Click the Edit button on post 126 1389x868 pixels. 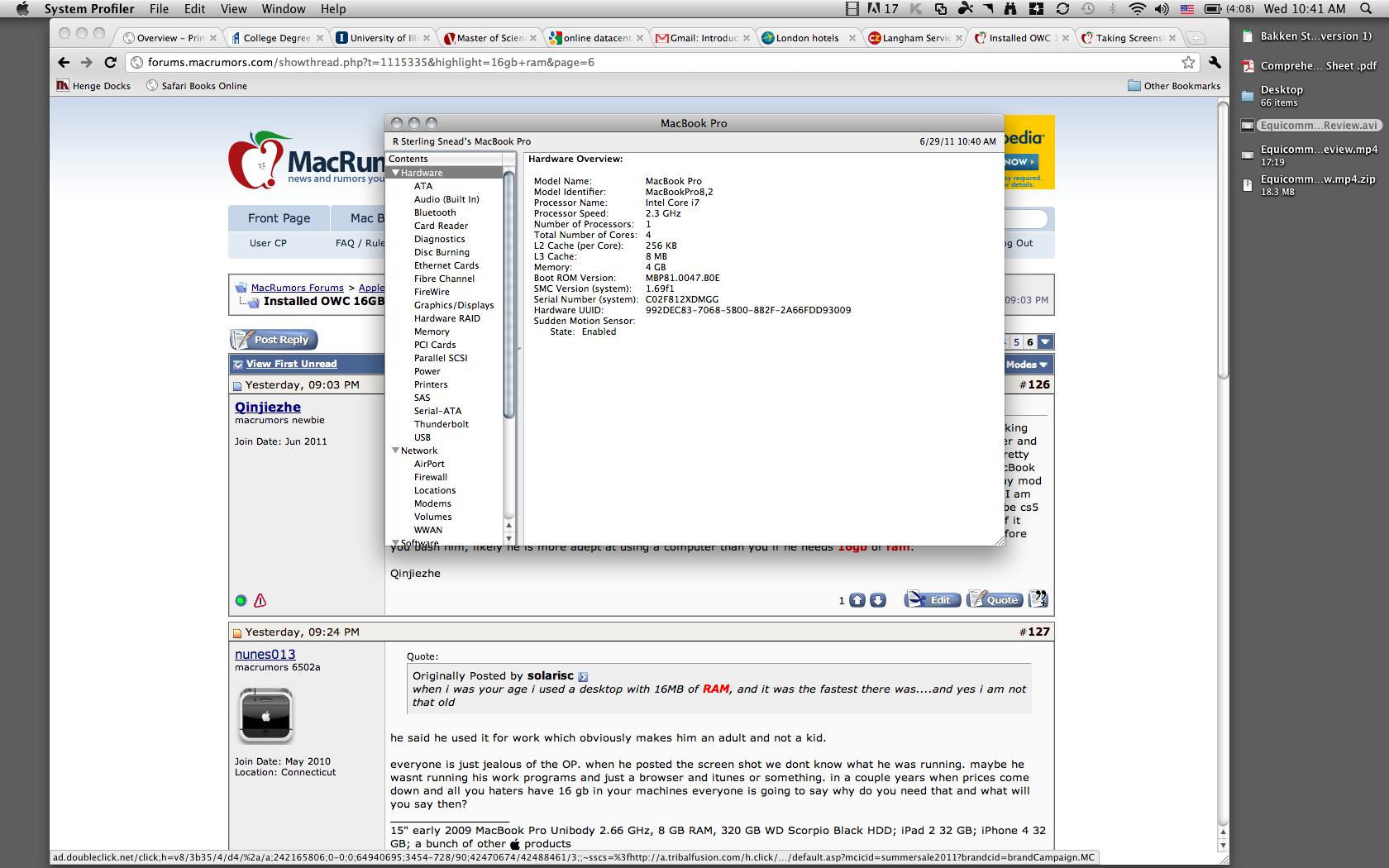click(933, 600)
